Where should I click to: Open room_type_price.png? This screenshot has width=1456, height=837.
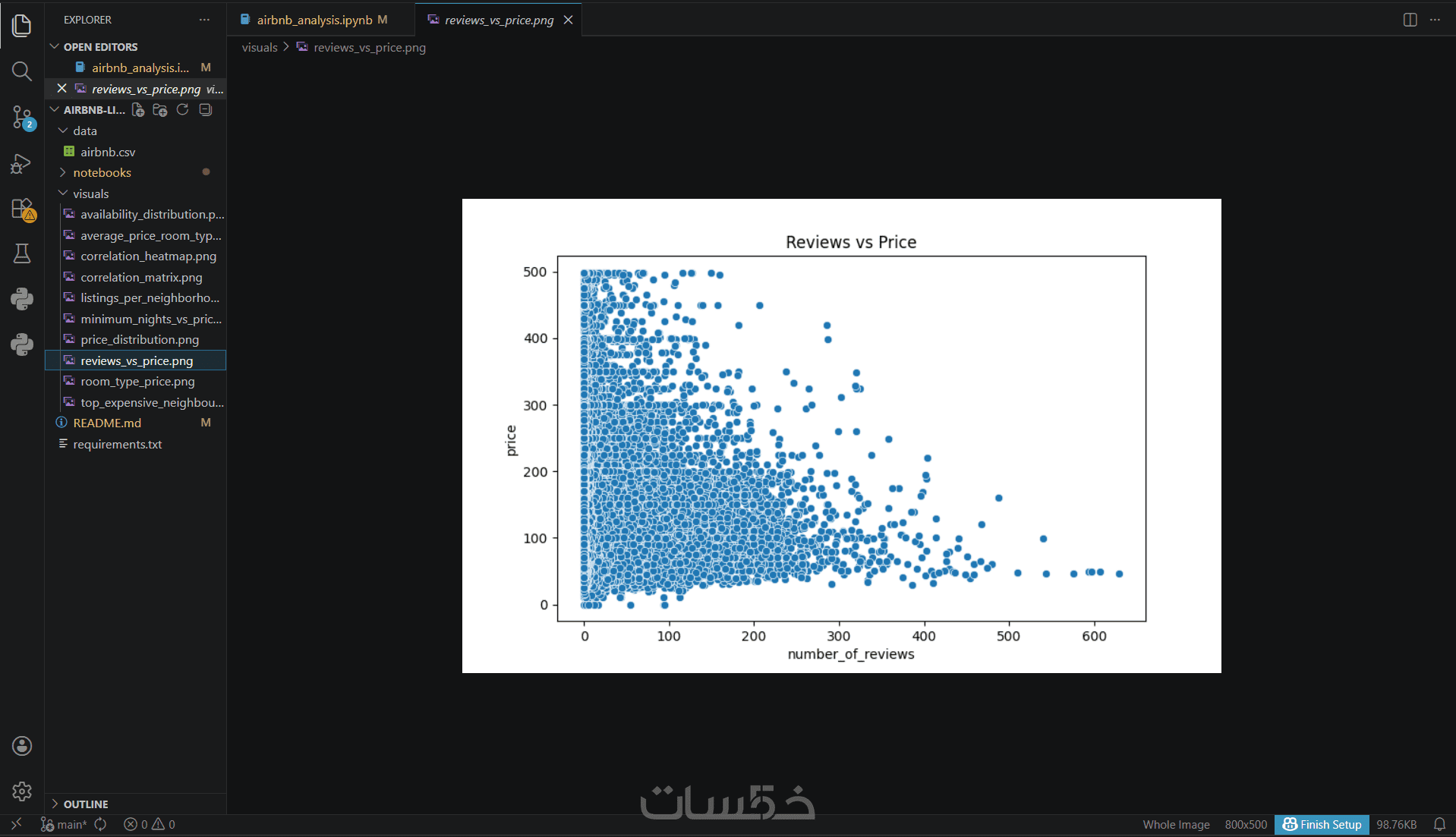tap(135, 381)
